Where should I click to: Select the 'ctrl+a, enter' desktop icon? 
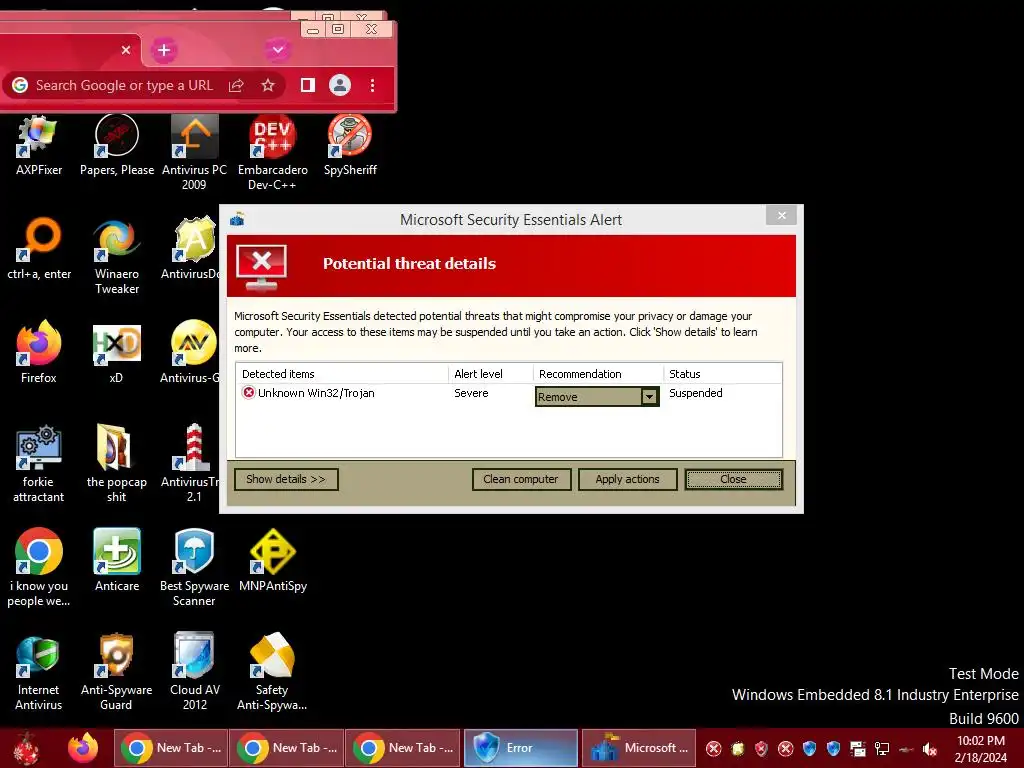click(39, 249)
